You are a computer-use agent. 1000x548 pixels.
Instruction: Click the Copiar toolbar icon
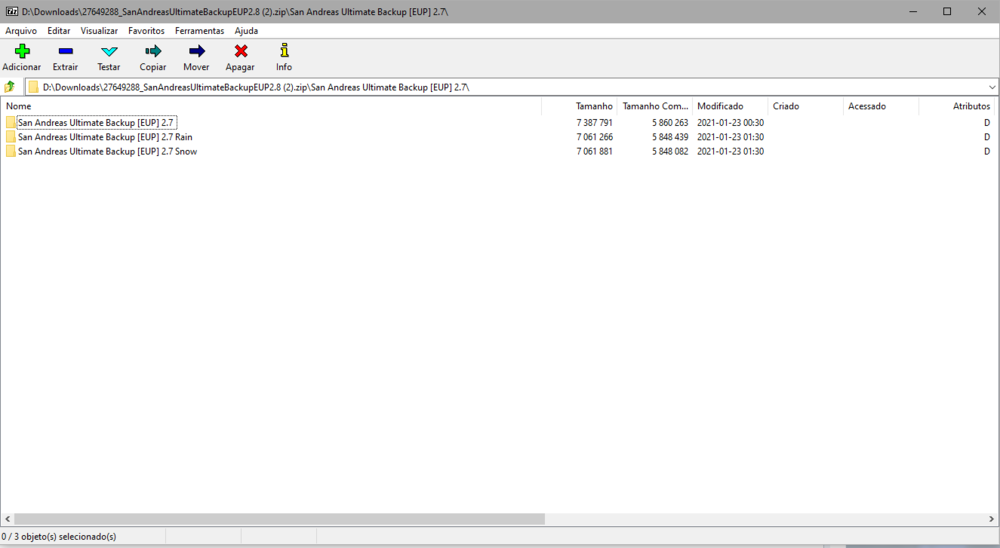[x=153, y=51]
